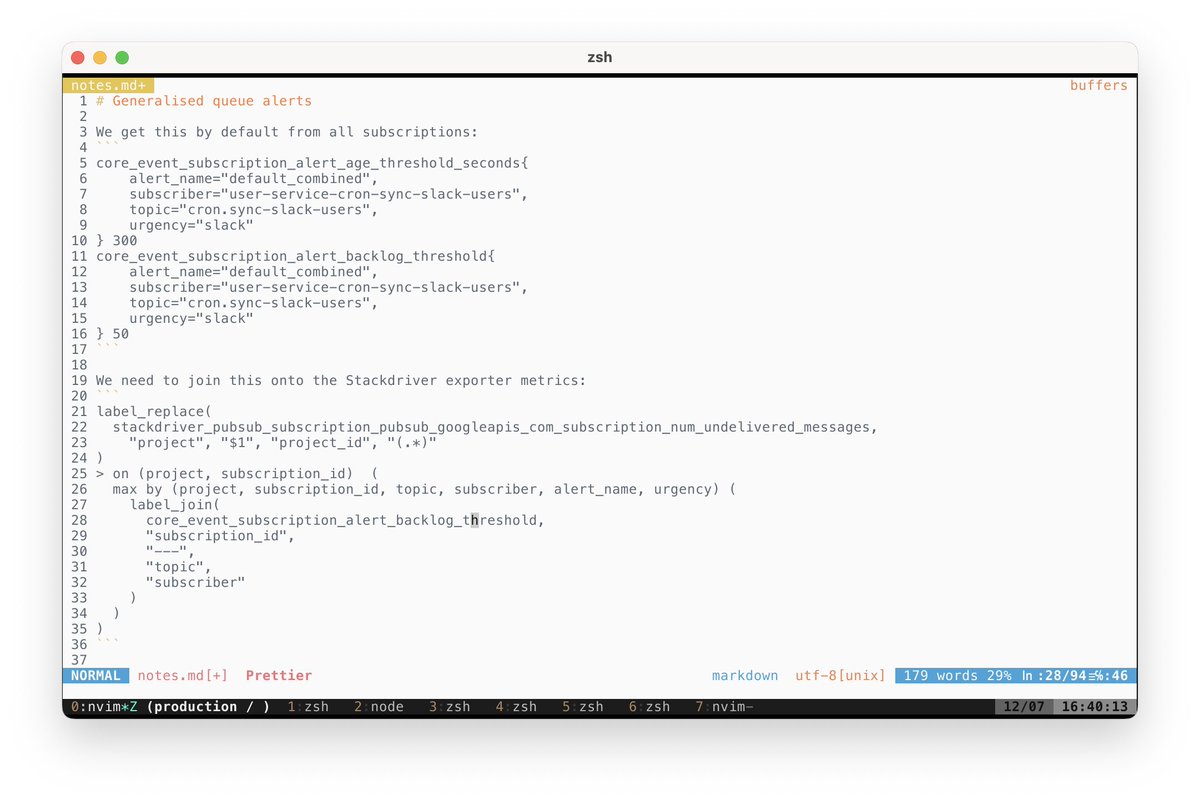Switch to tmux window 6:zsh
The width and height of the screenshot is (1200, 801).
(x=649, y=707)
